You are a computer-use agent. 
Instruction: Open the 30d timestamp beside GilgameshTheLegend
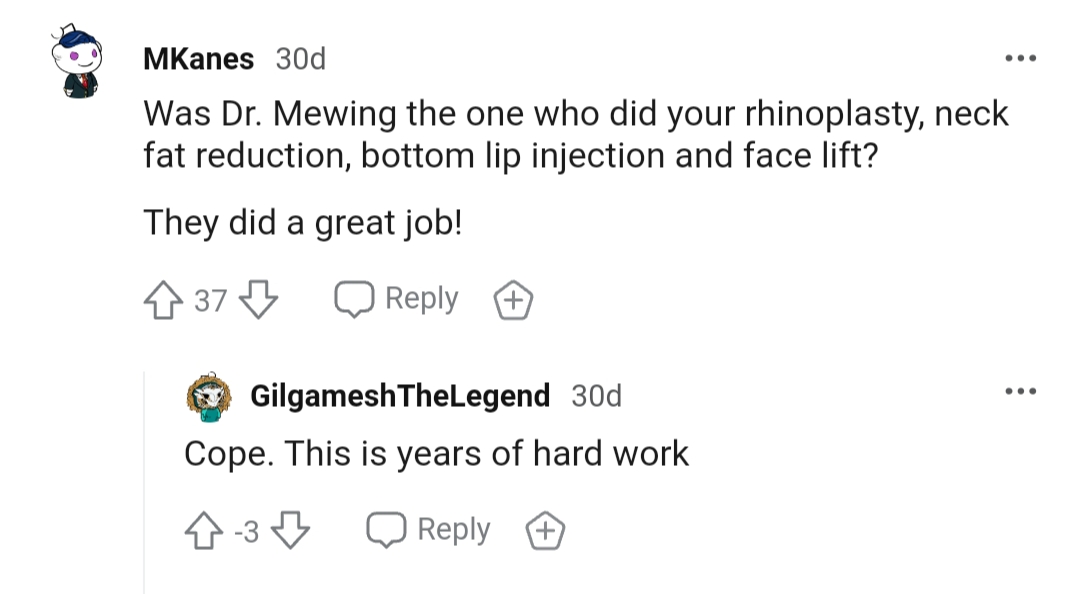point(597,396)
